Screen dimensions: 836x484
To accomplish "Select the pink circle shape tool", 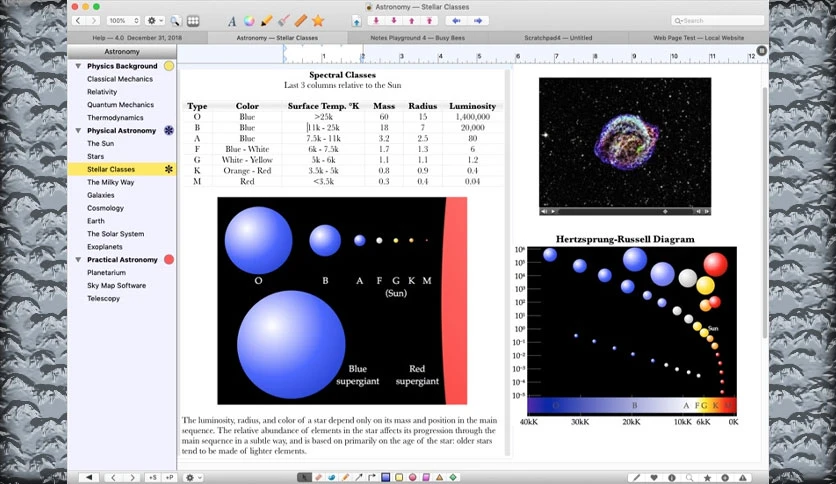I will tap(412, 478).
